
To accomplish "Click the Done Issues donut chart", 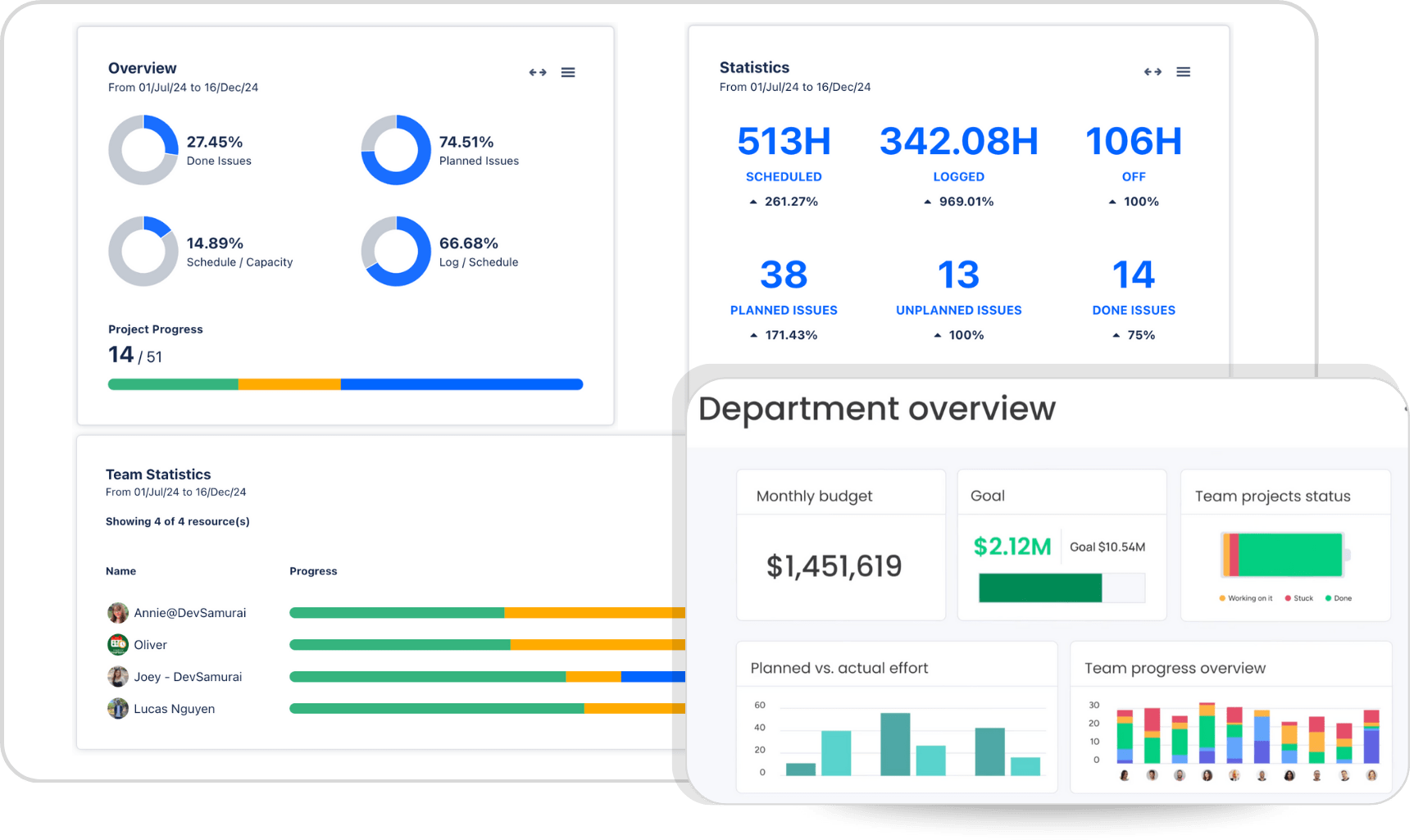I will point(143,149).
